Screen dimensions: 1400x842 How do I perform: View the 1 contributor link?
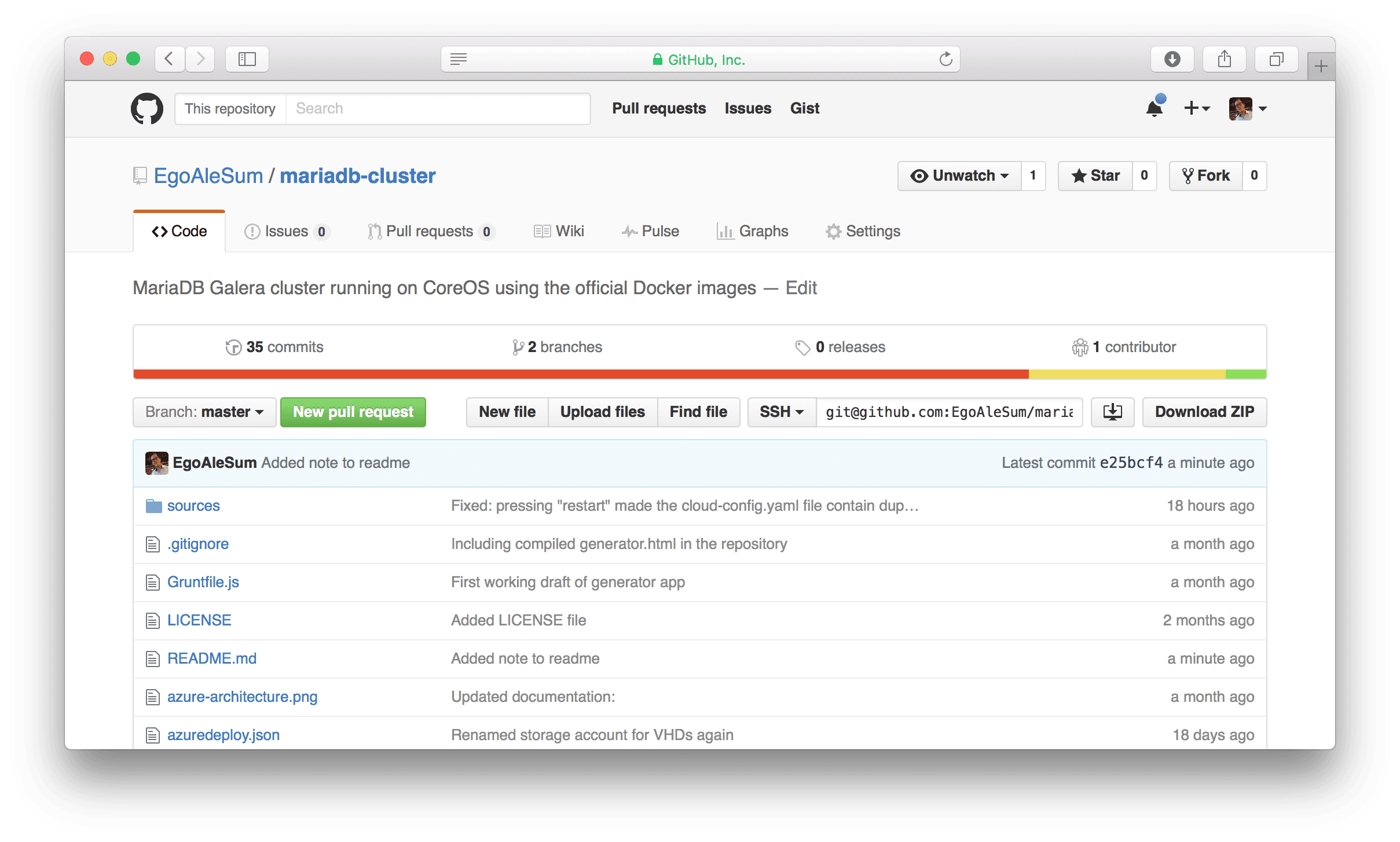pos(1124,347)
